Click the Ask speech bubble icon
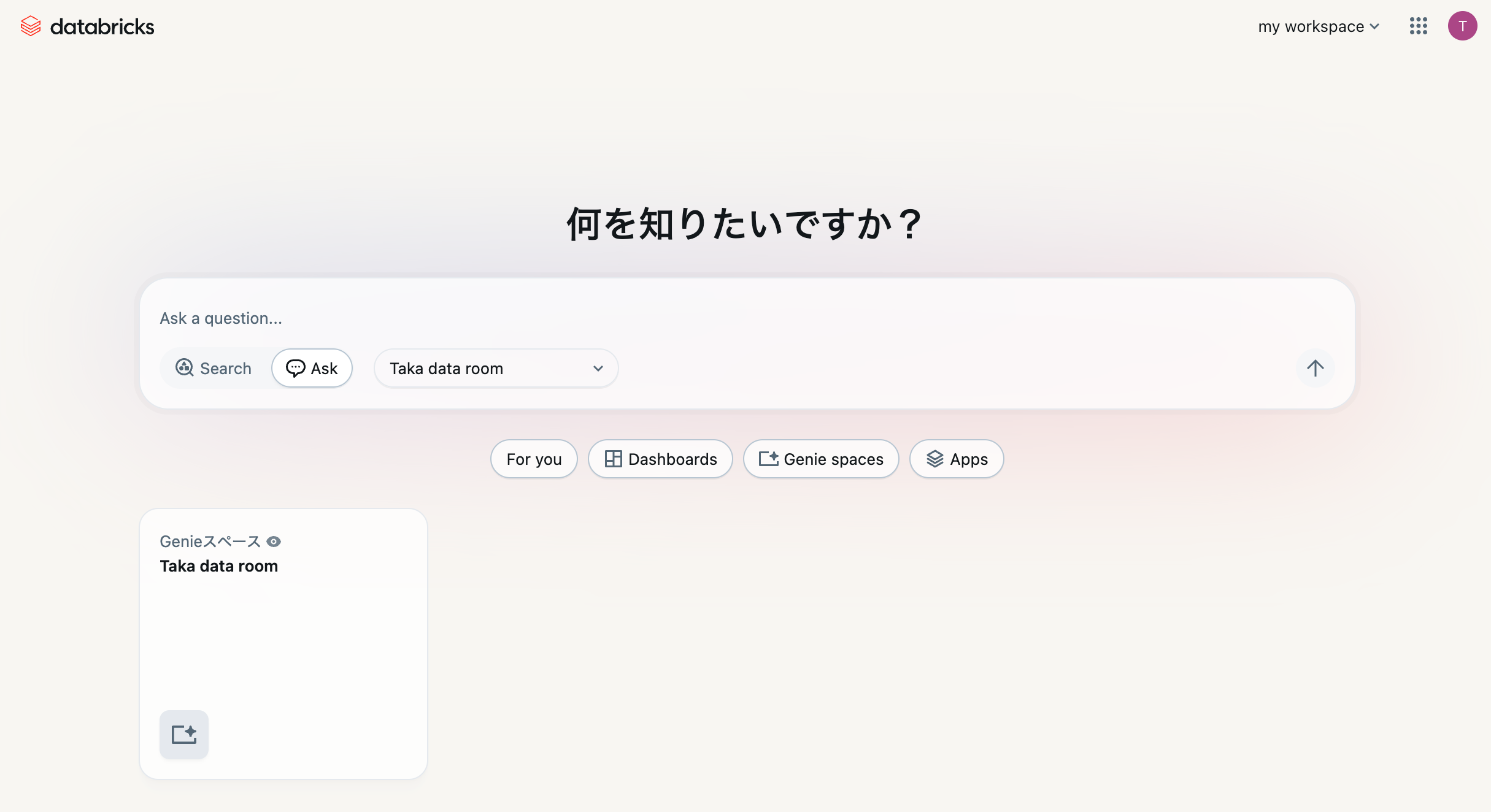Screen dimensions: 1491x812 296,368
